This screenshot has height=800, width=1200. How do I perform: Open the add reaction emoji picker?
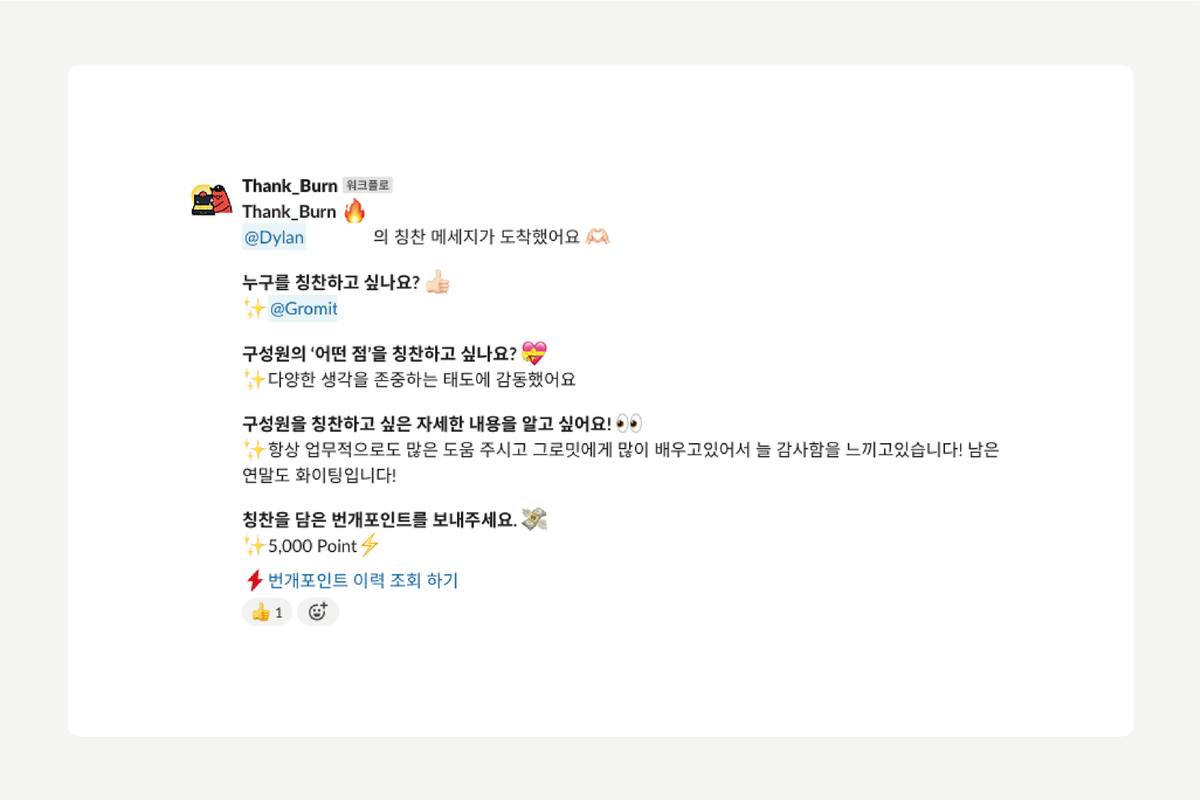click(x=318, y=612)
